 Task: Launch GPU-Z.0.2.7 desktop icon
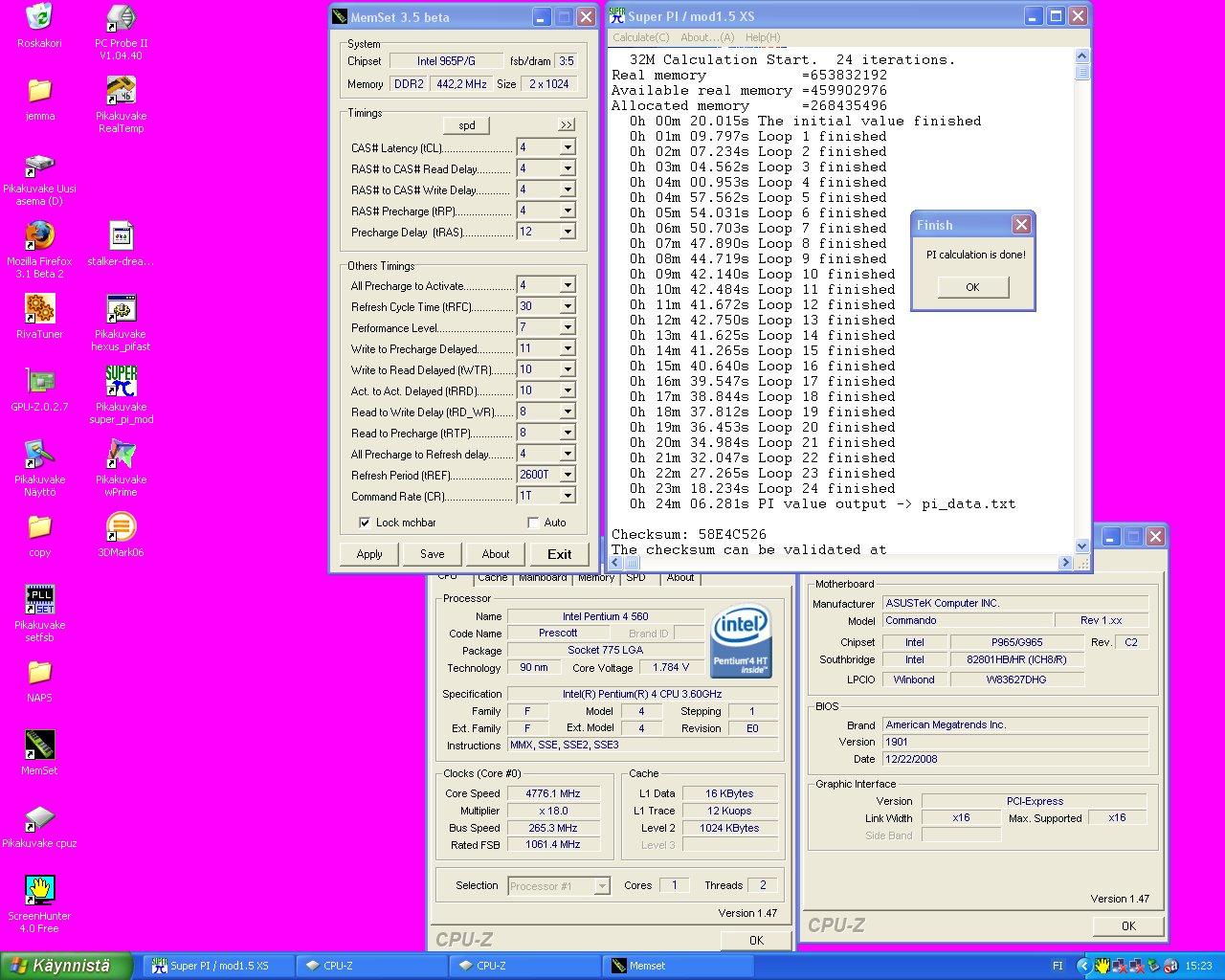pyautogui.click(x=39, y=381)
